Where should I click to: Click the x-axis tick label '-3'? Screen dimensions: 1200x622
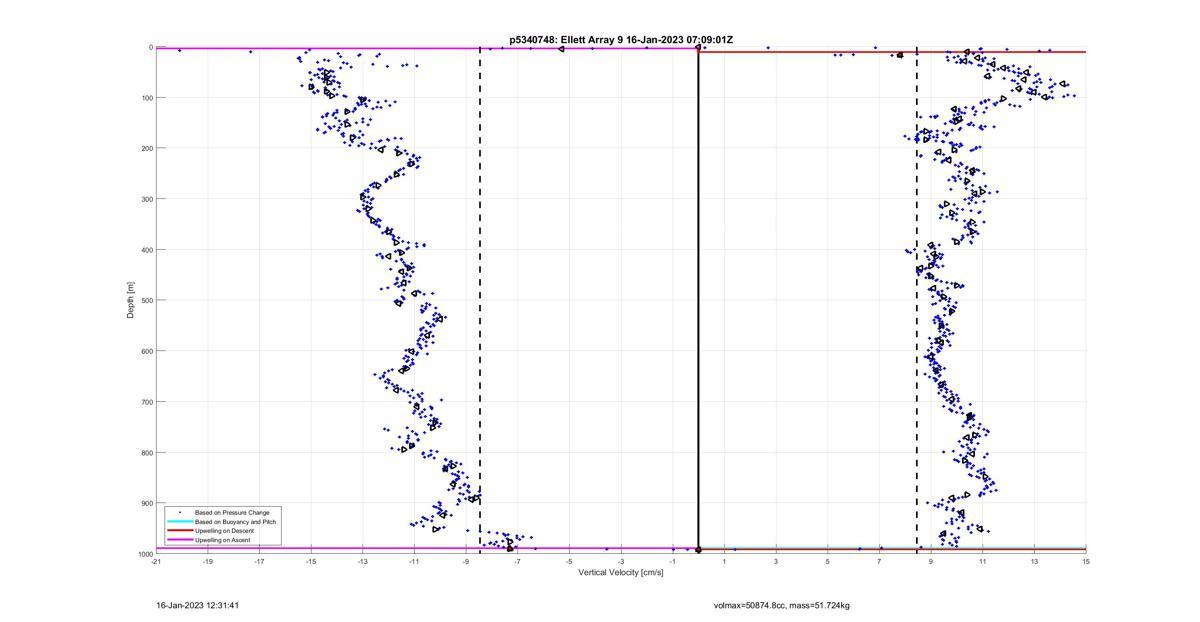(621, 561)
